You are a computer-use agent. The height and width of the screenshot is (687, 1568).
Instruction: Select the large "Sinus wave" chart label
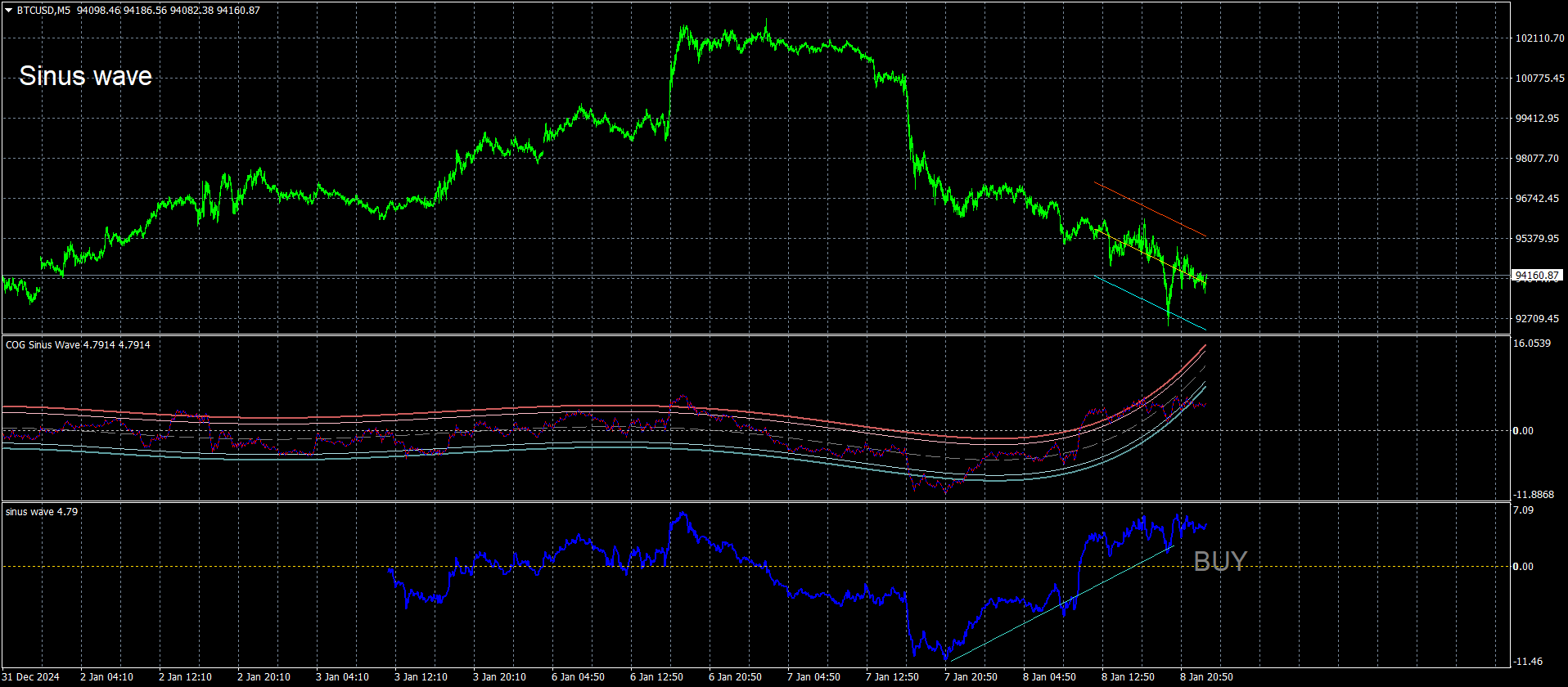[x=86, y=76]
